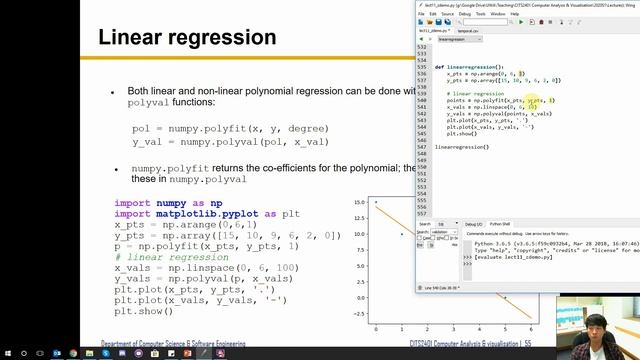This screenshot has height=360, width=640.
Task: Open Wing IDE feather icon on taskbar
Action: point(204,353)
